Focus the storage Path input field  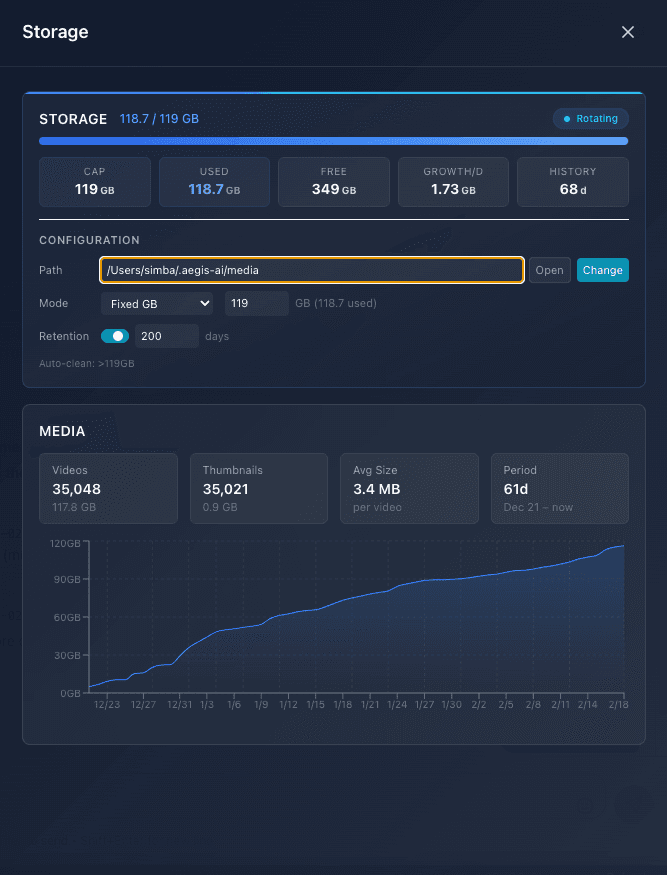tap(311, 270)
